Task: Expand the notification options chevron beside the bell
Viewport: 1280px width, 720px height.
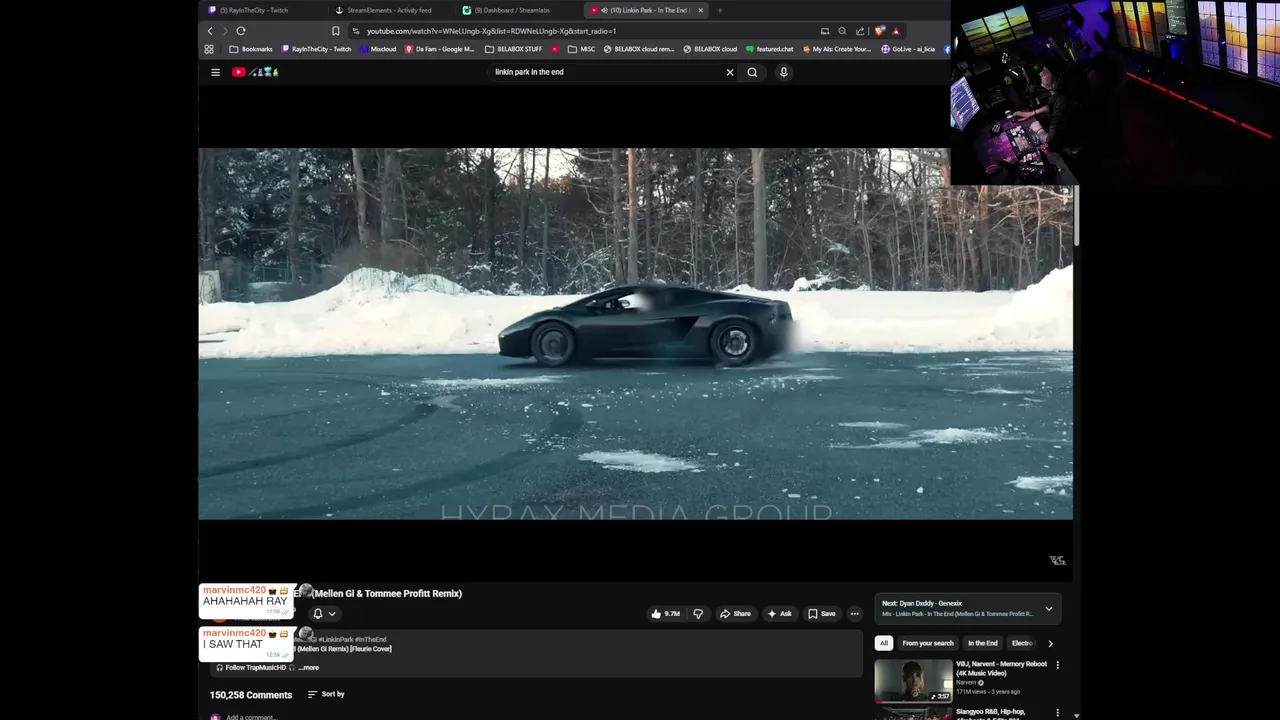Action: 332,614
